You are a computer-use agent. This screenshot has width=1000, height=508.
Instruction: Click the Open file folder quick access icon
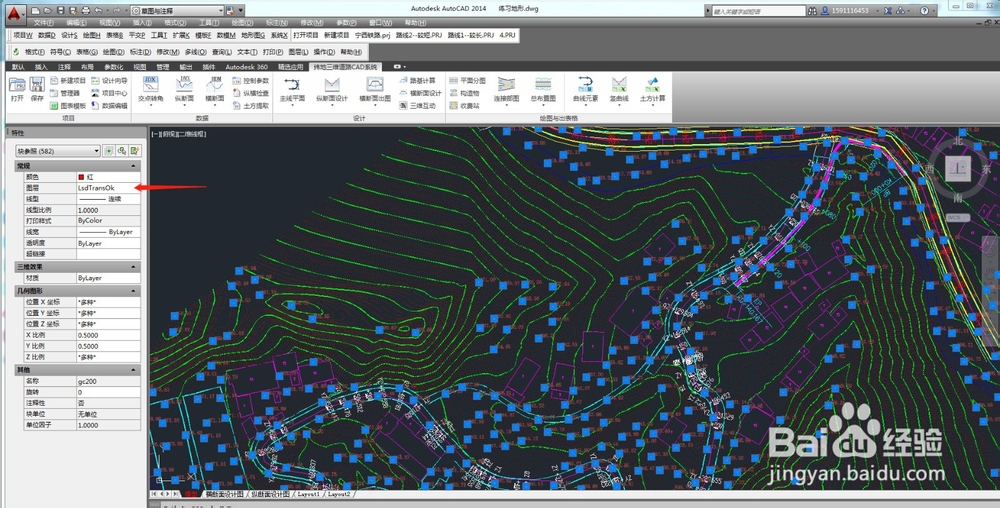(48, 11)
